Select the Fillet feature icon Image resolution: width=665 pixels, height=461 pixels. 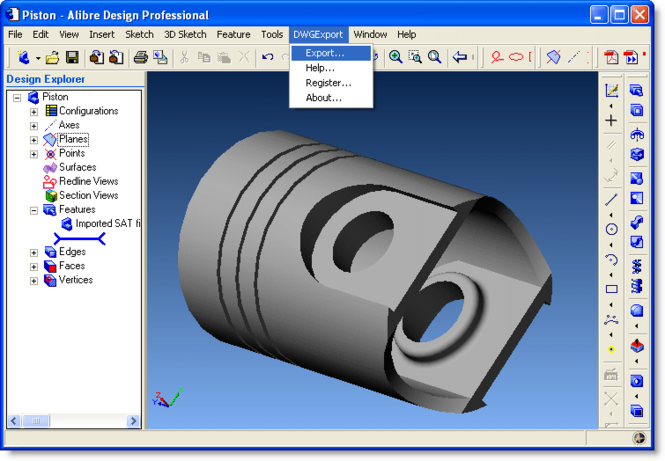(637, 311)
